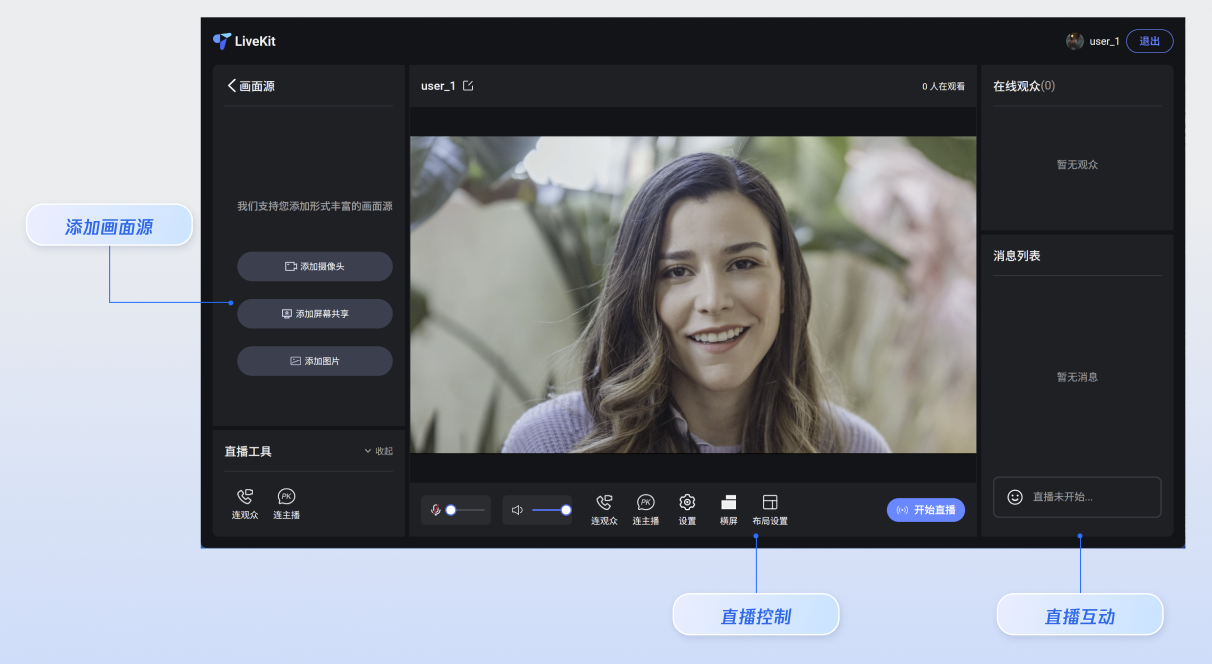Click the microphone mute icon
Screen dimensions: 1212x664
tap(436, 510)
